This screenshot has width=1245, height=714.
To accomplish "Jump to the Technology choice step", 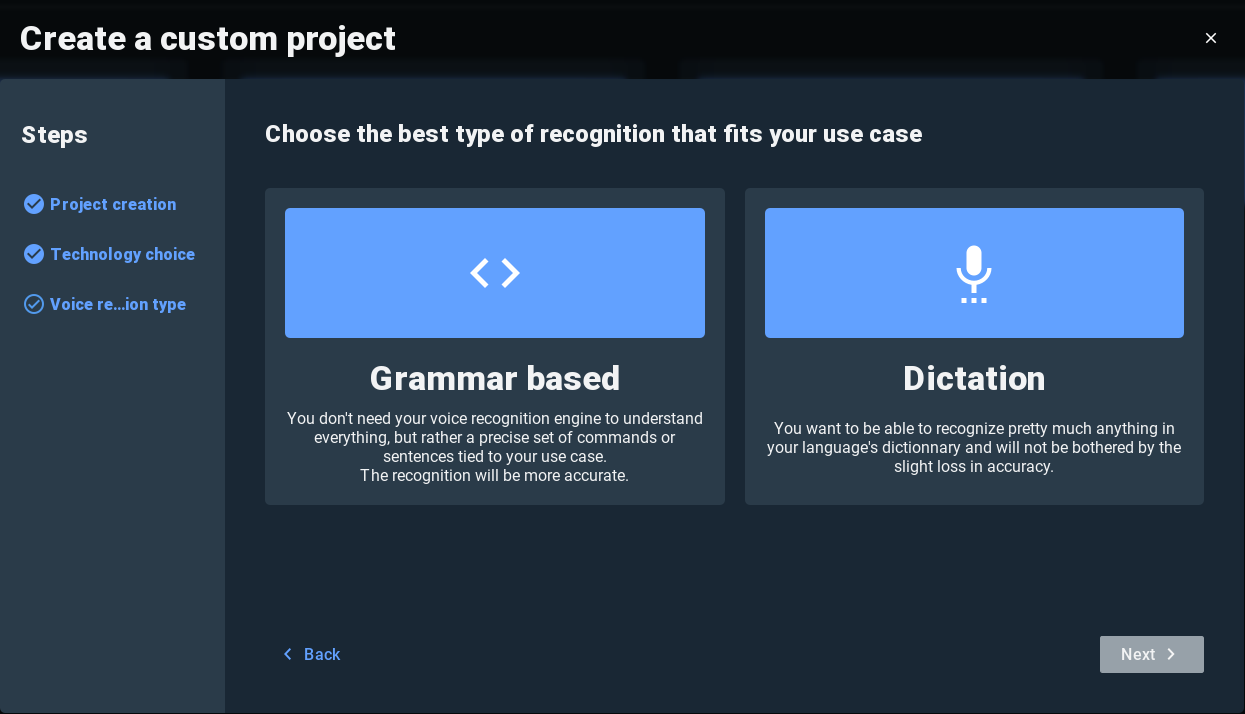I will pyautogui.click(x=122, y=254).
